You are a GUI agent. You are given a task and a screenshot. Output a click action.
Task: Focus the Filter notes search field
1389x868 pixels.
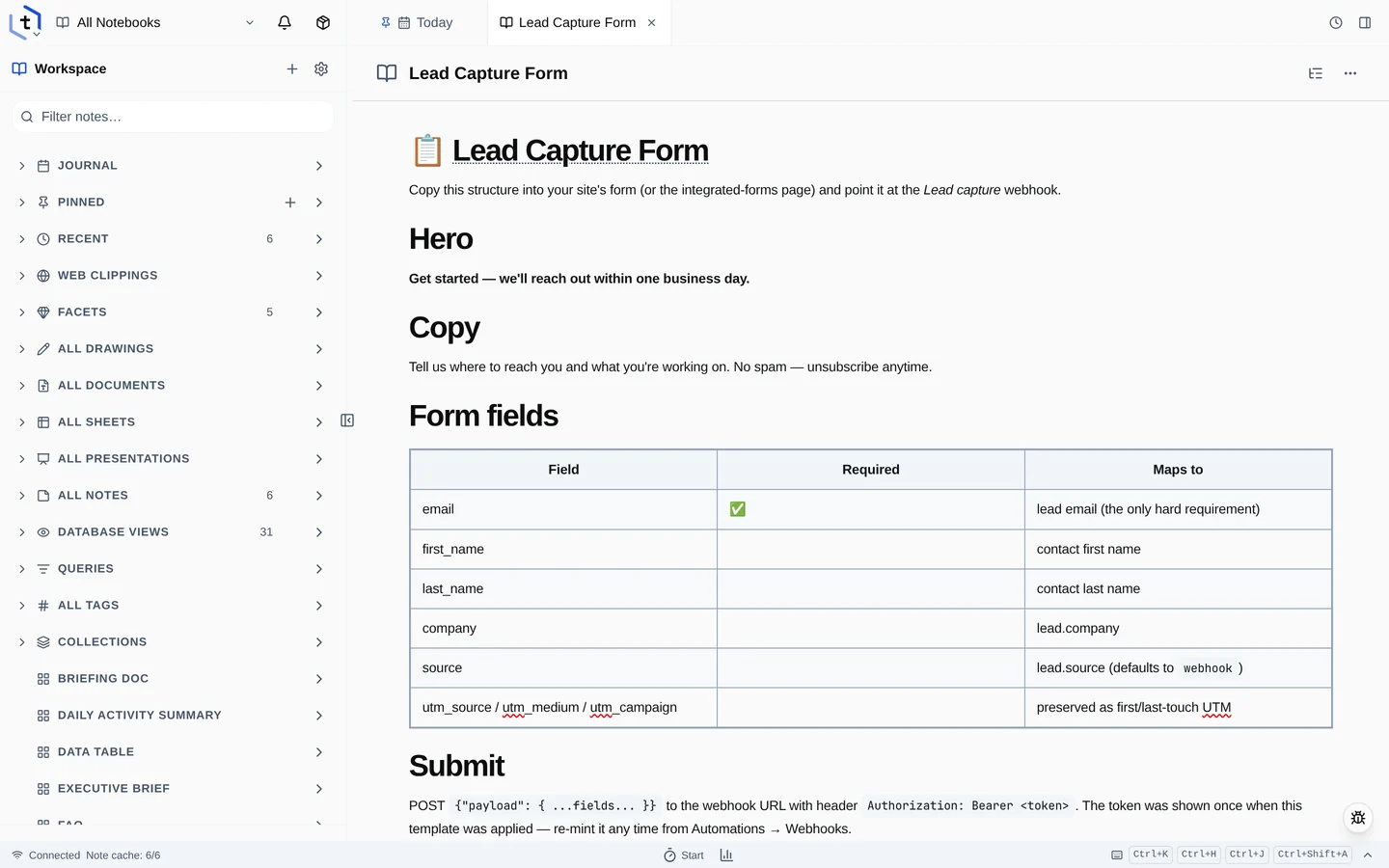pos(173,117)
